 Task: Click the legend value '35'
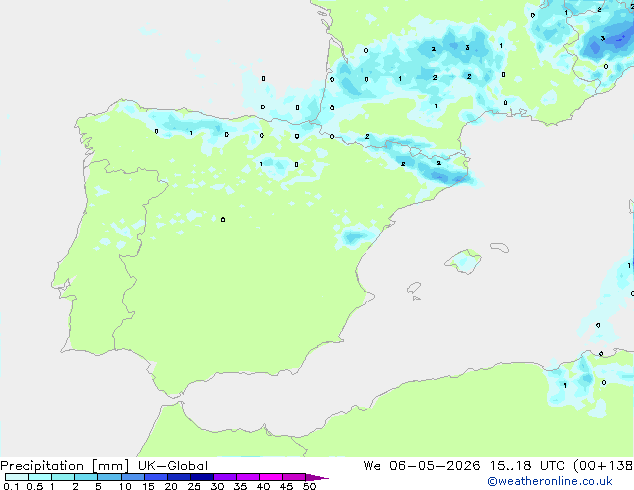click(240, 486)
